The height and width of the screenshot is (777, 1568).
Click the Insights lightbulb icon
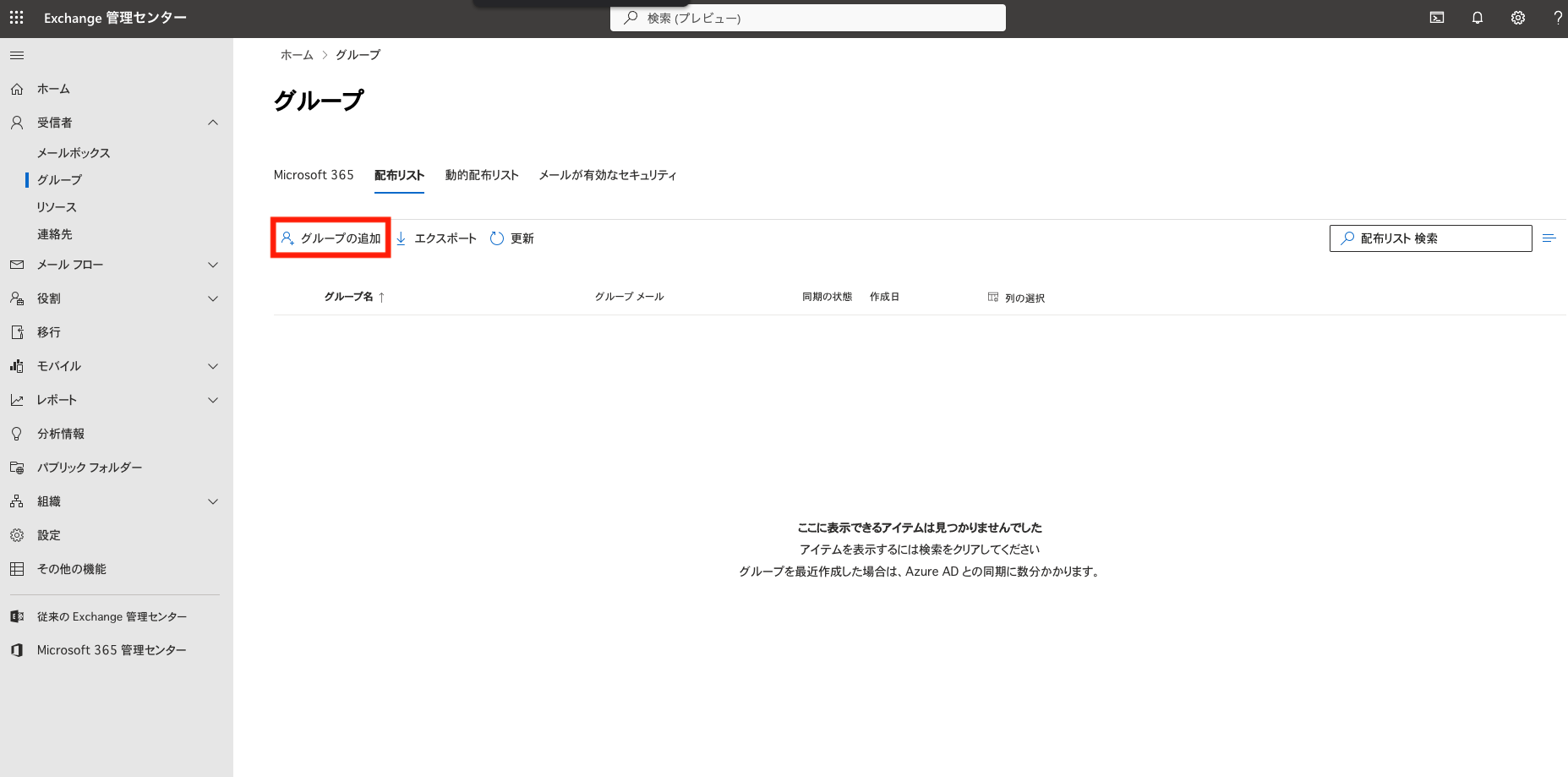point(17,434)
